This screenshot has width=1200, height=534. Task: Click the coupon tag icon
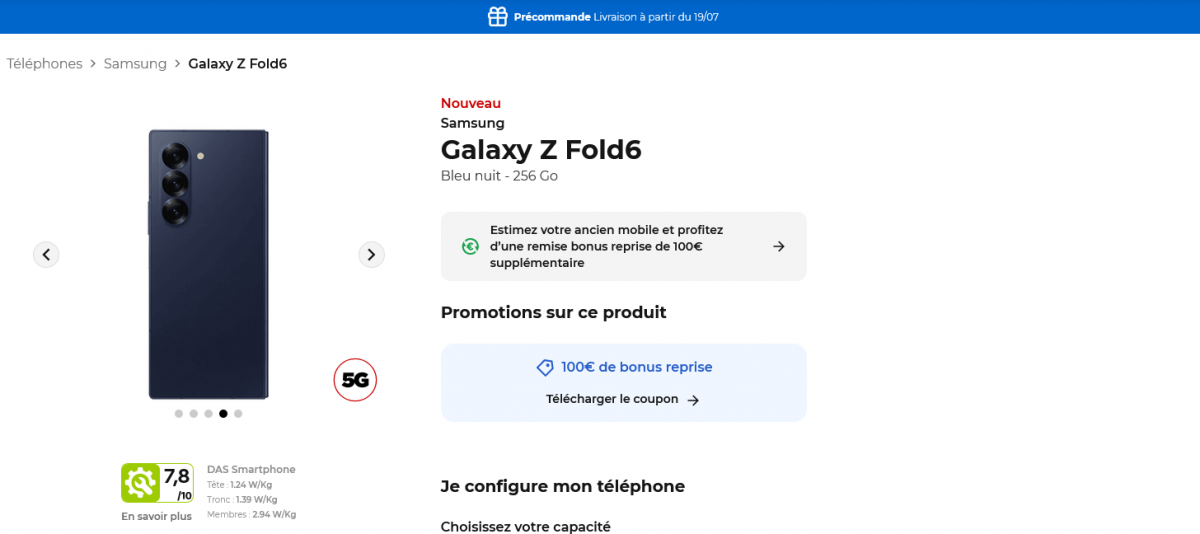[545, 368]
